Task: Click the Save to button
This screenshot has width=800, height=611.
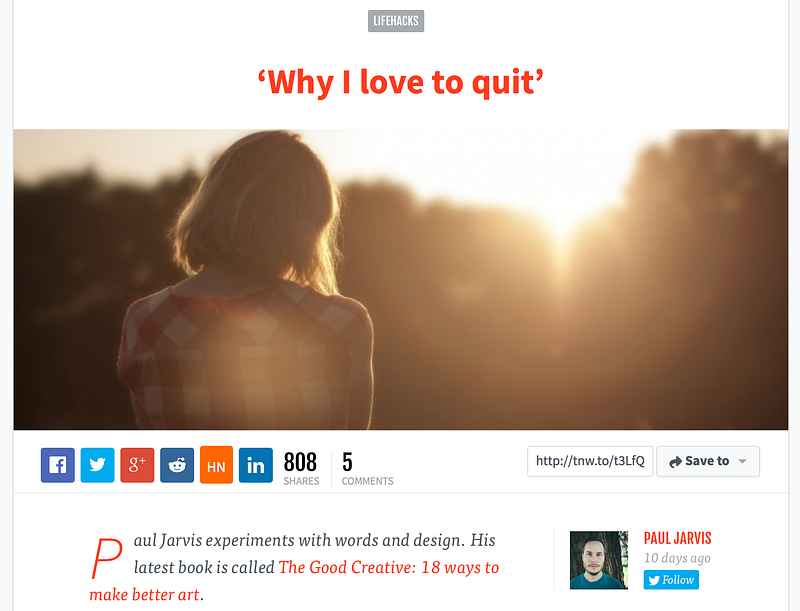Action: (708, 462)
